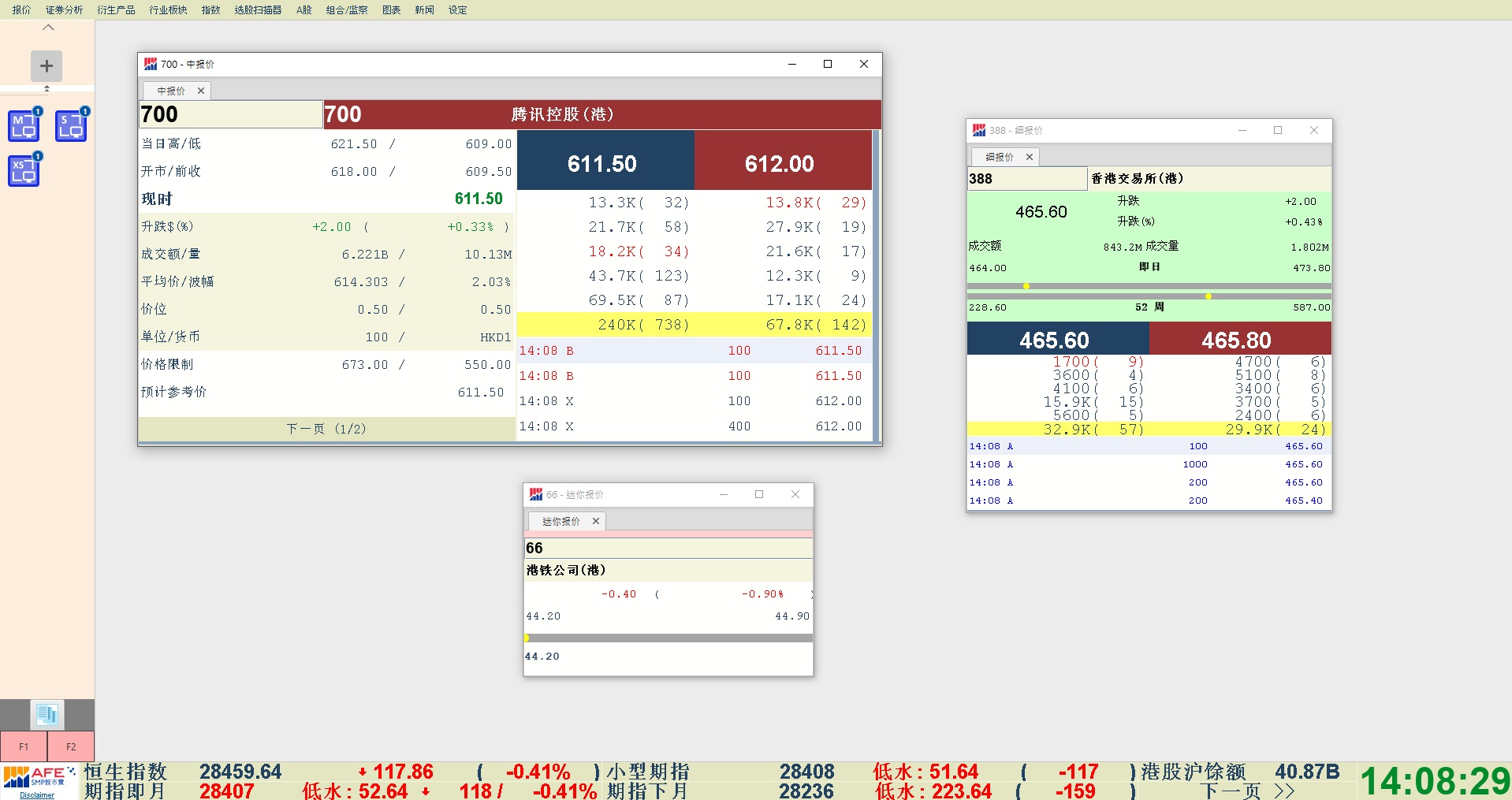Image resolution: width=1512 pixels, height=800 pixels.
Task: Click the bid price 611.50 box
Action: pos(605,160)
